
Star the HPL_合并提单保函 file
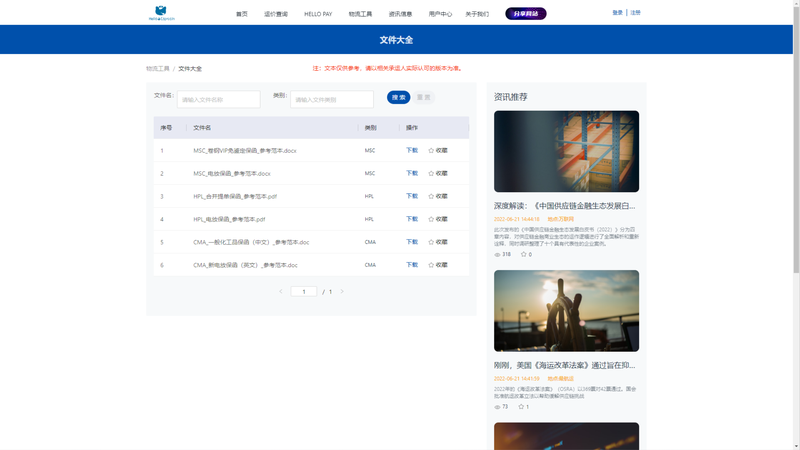point(431,196)
